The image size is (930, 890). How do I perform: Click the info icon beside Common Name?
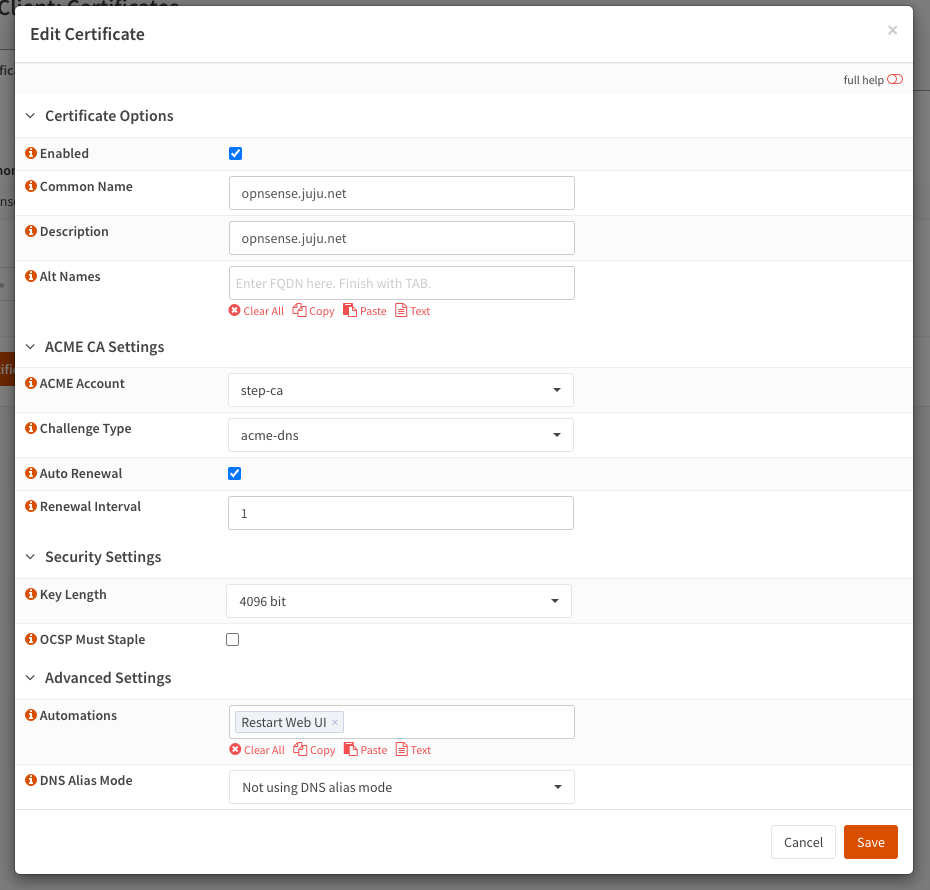(x=31, y=187)
